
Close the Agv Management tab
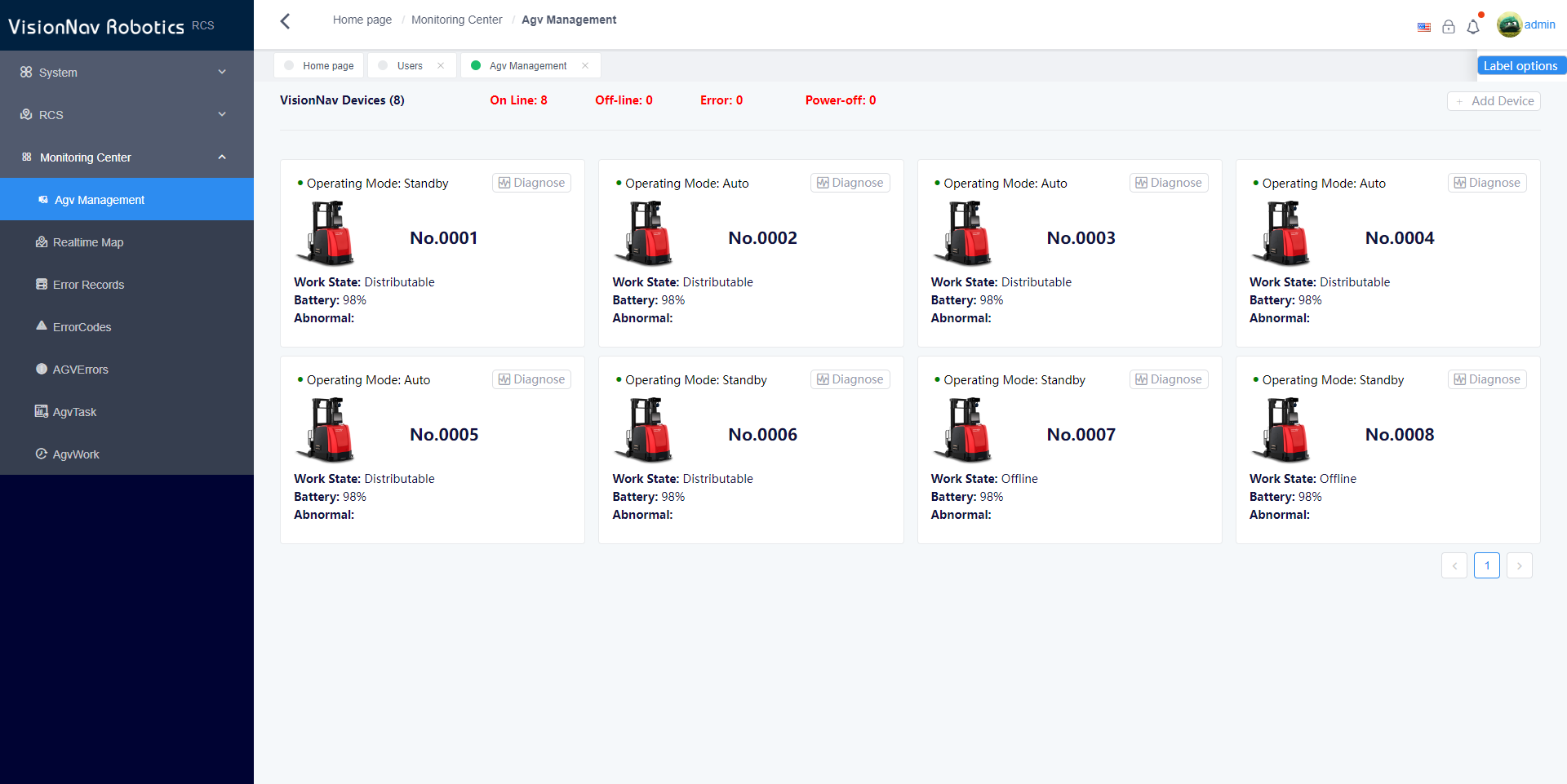pyautogui.click(x=585, y=66)
